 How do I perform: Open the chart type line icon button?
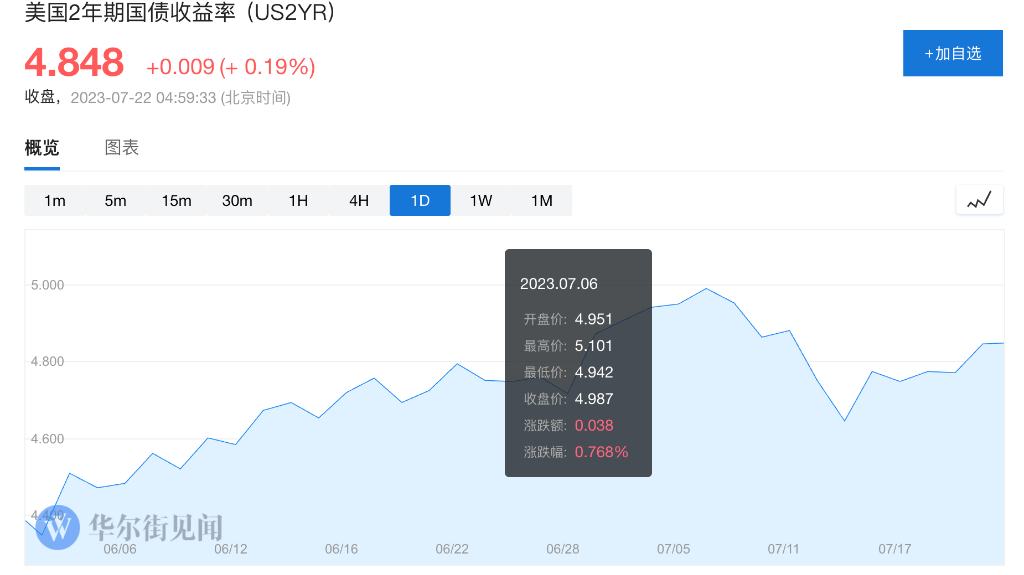[x=979, y=201]
